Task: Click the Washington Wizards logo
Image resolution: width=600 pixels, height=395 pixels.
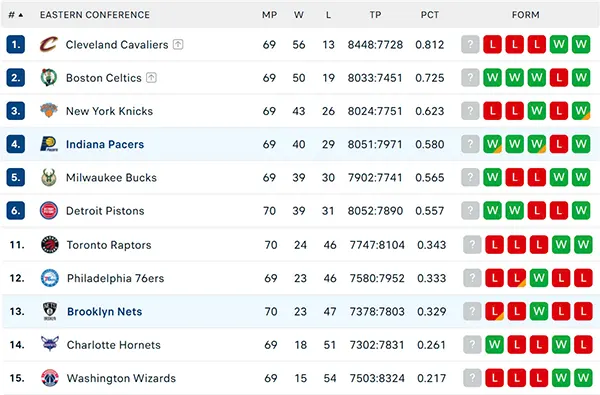Action: point(50,378)
